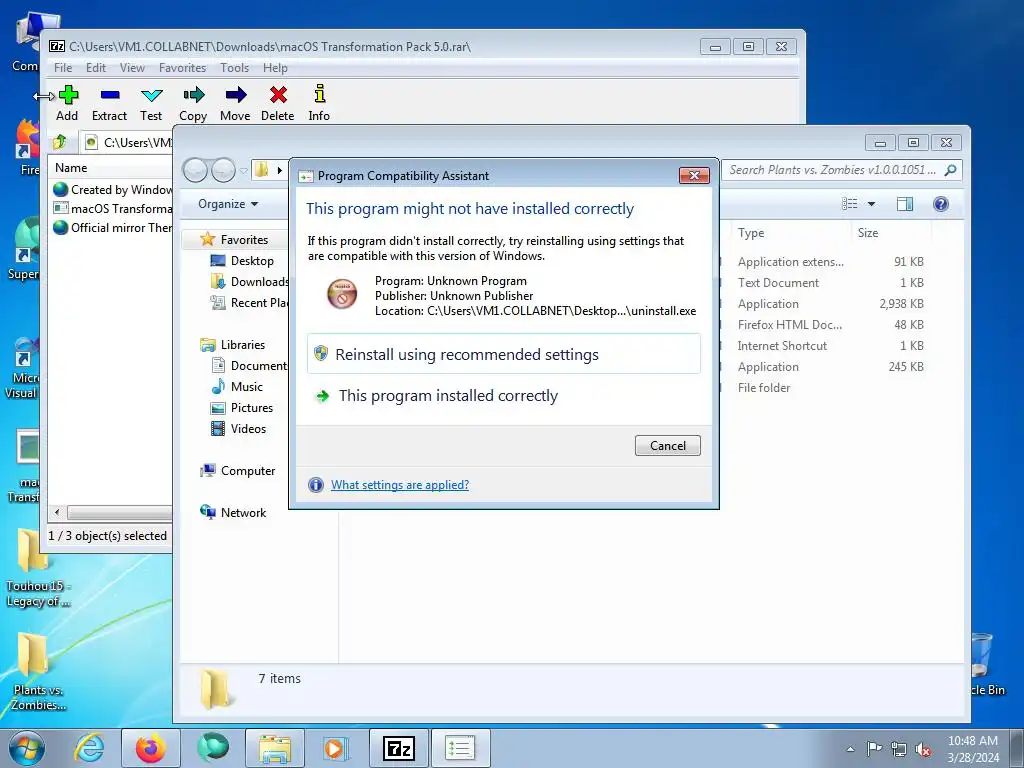Click the Explorer Back navigation button
The width and height of the screenshot is (1024, 768).
click(x=195, y=170)
